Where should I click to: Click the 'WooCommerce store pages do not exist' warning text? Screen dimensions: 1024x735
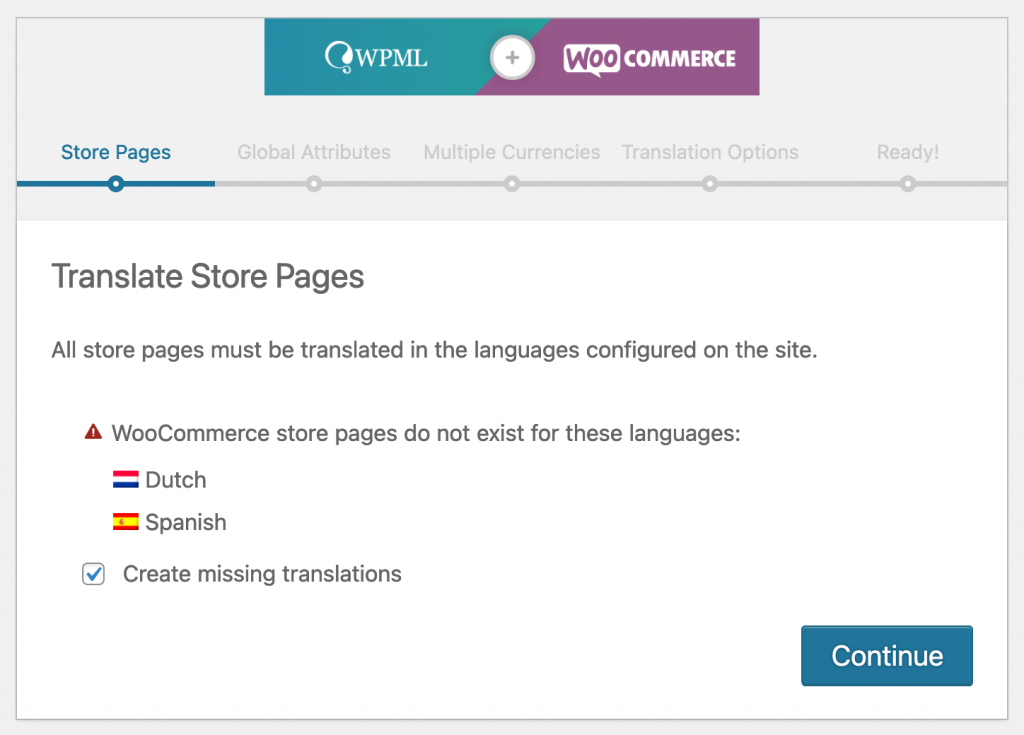click(426, 433)
